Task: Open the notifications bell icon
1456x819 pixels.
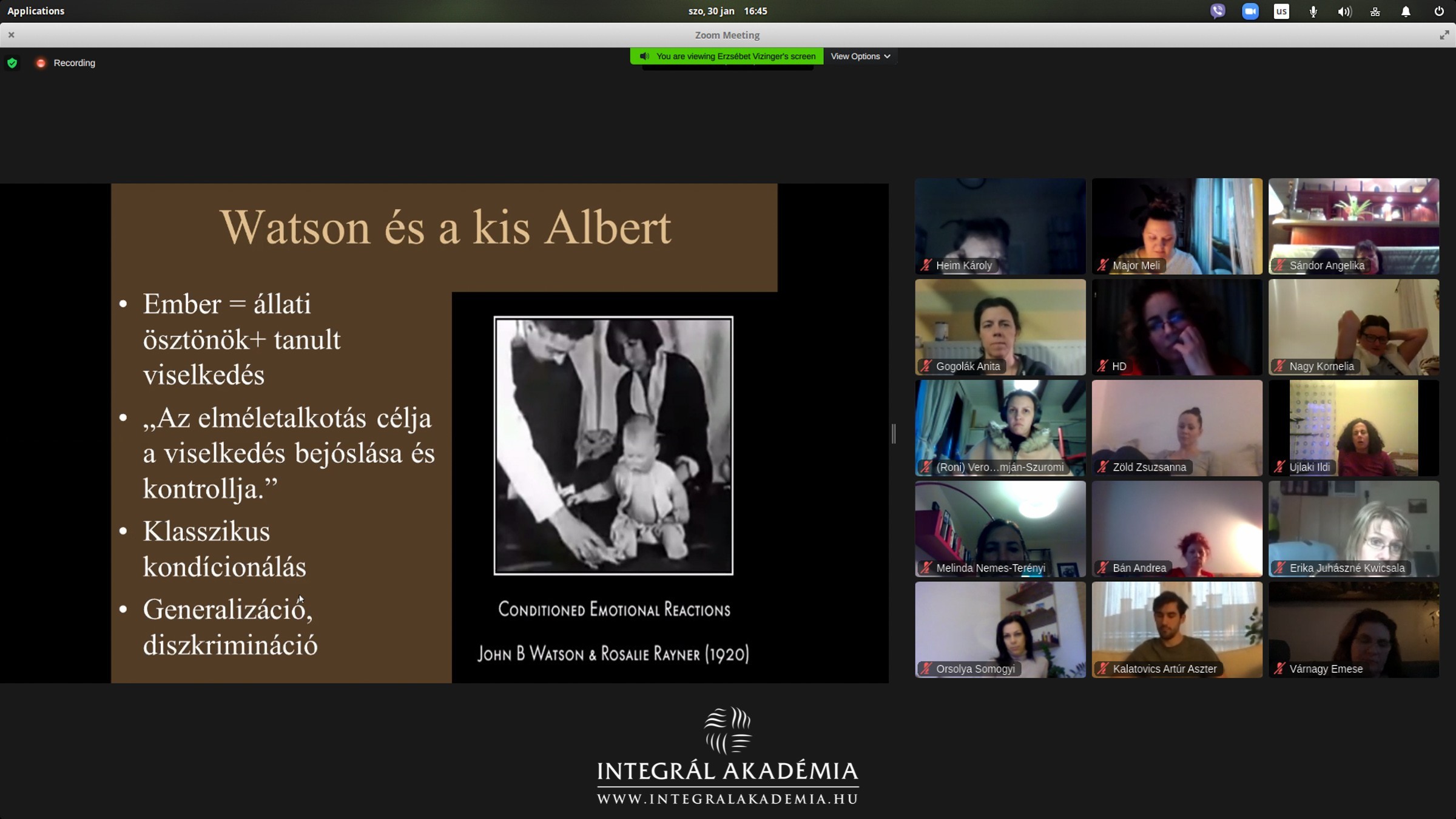Action: [x=1406, y=11]
